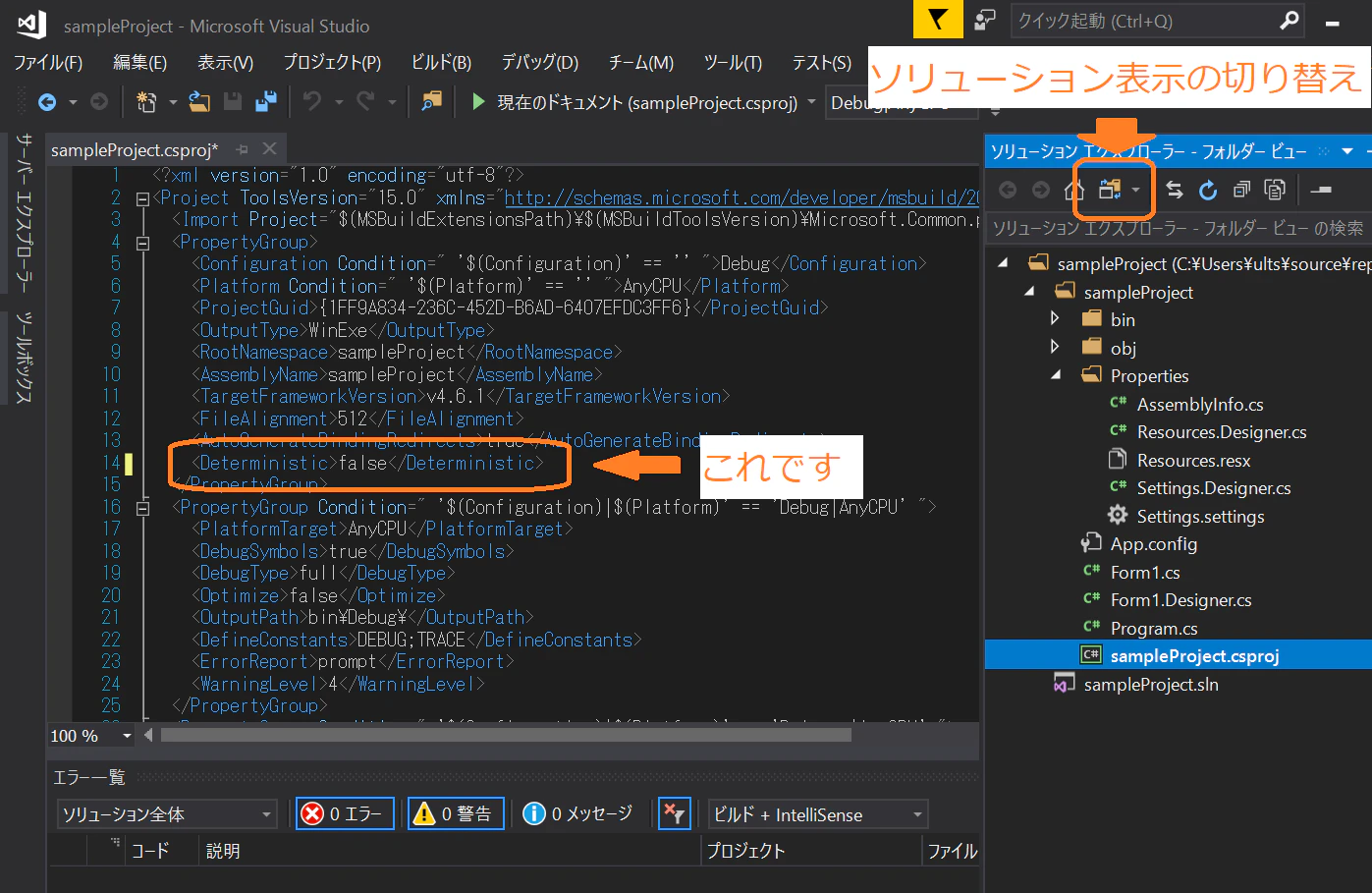Screen dimensions: 1372x893
Task: Open the ファイル(F) menu
Action: [47, 63]
